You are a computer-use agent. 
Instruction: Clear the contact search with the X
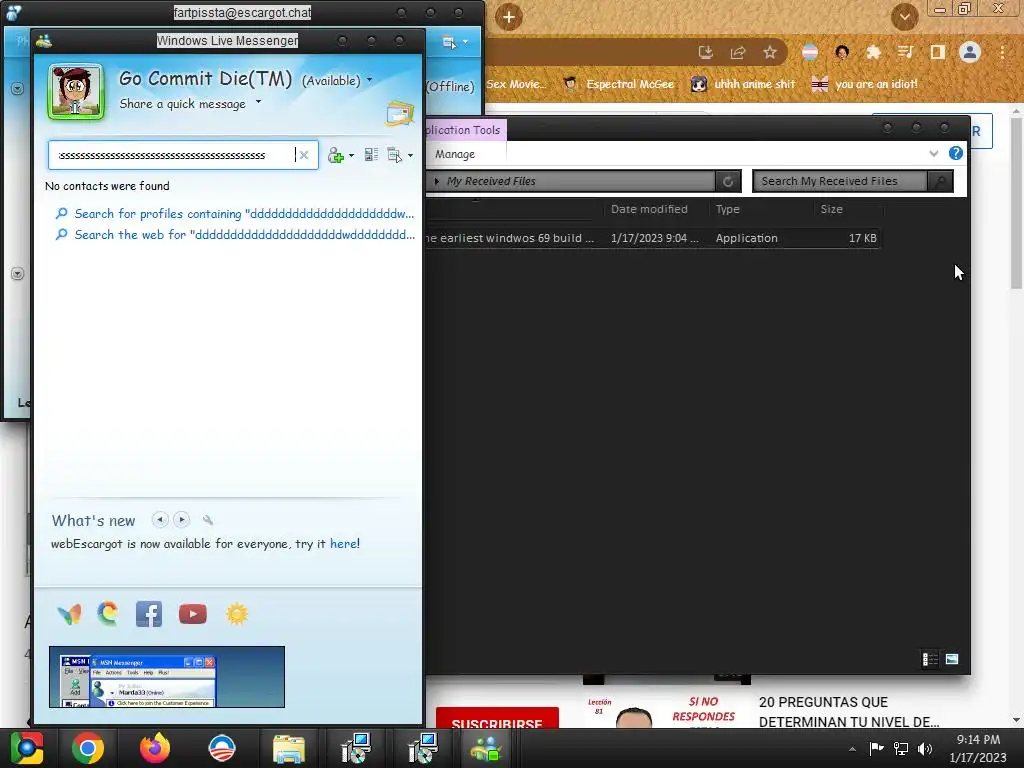304,155
